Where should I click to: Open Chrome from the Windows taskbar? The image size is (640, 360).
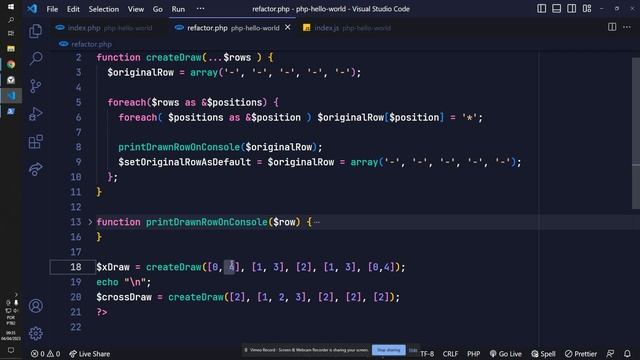click(x=11, y=64)
